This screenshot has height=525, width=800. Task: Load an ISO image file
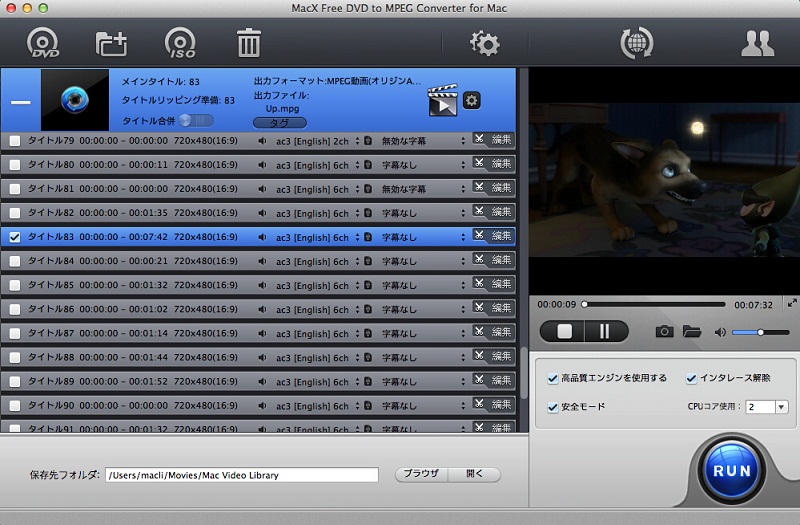click(x=180, y=43)
